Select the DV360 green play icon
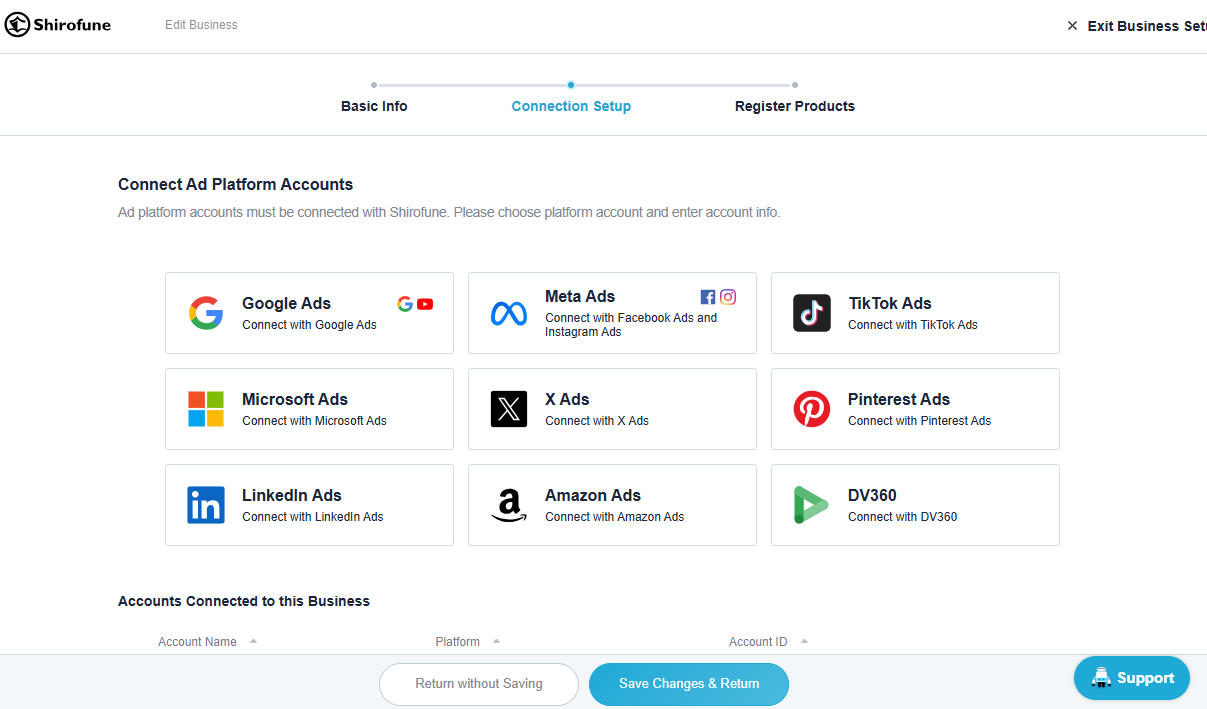Viewport: 1207px width, 709px height. point(811,505)
